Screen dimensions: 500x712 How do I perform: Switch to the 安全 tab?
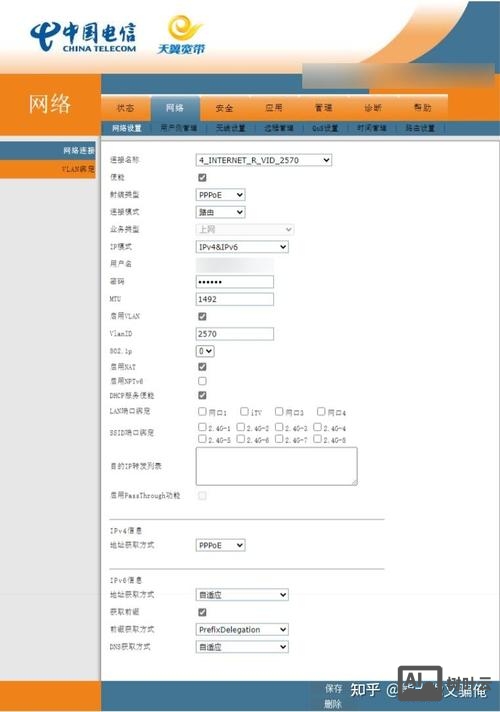point(224,108)
